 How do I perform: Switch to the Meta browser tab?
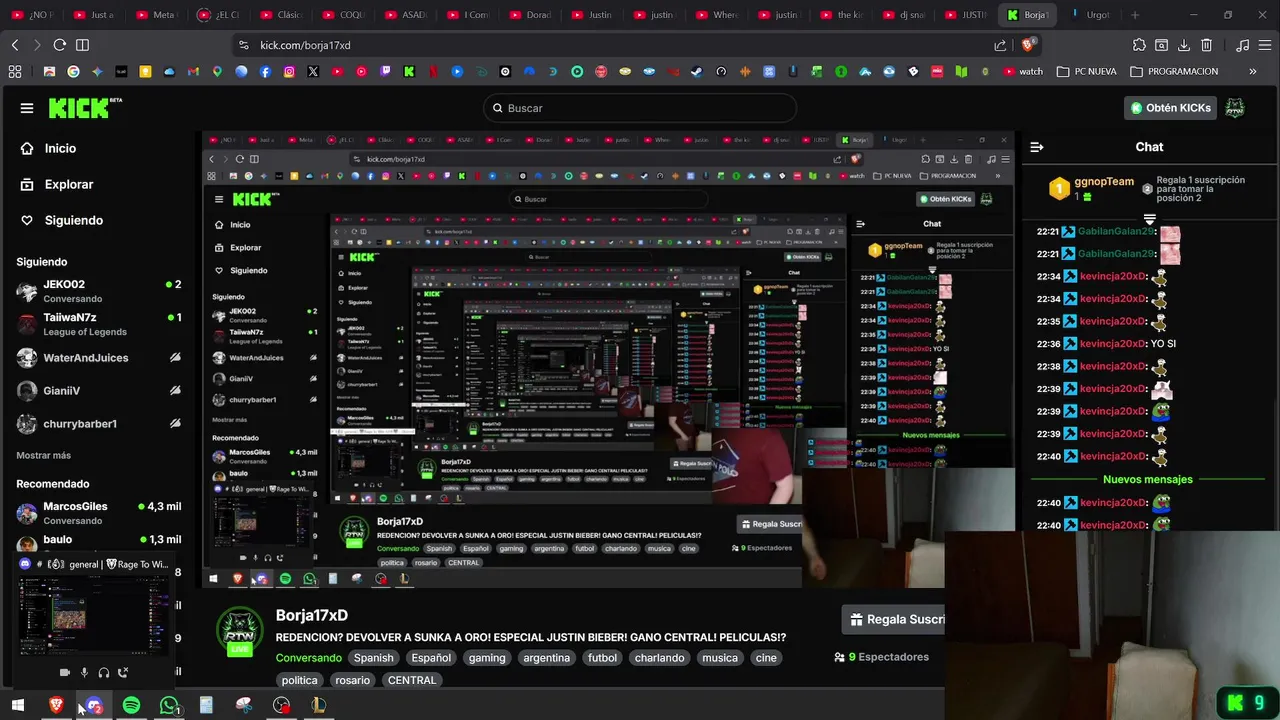point(156,15)
